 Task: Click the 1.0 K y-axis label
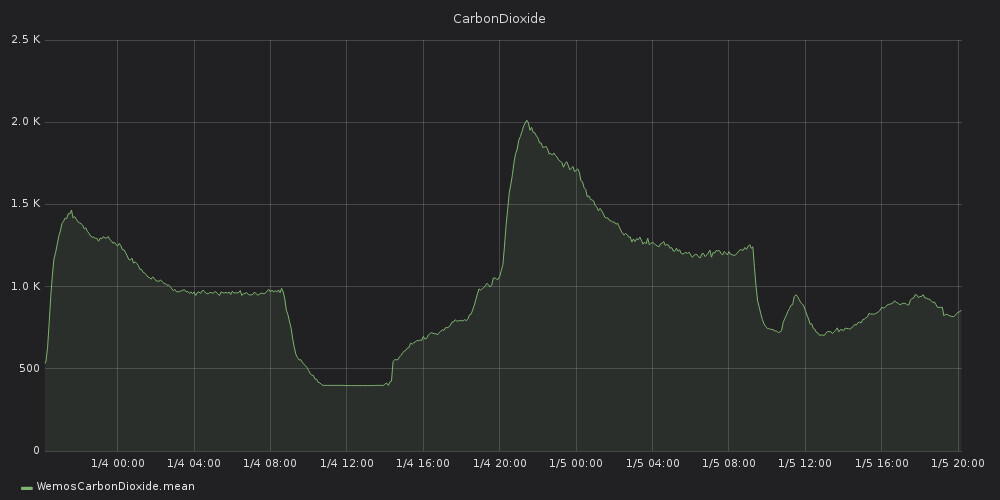click(25, 286)
